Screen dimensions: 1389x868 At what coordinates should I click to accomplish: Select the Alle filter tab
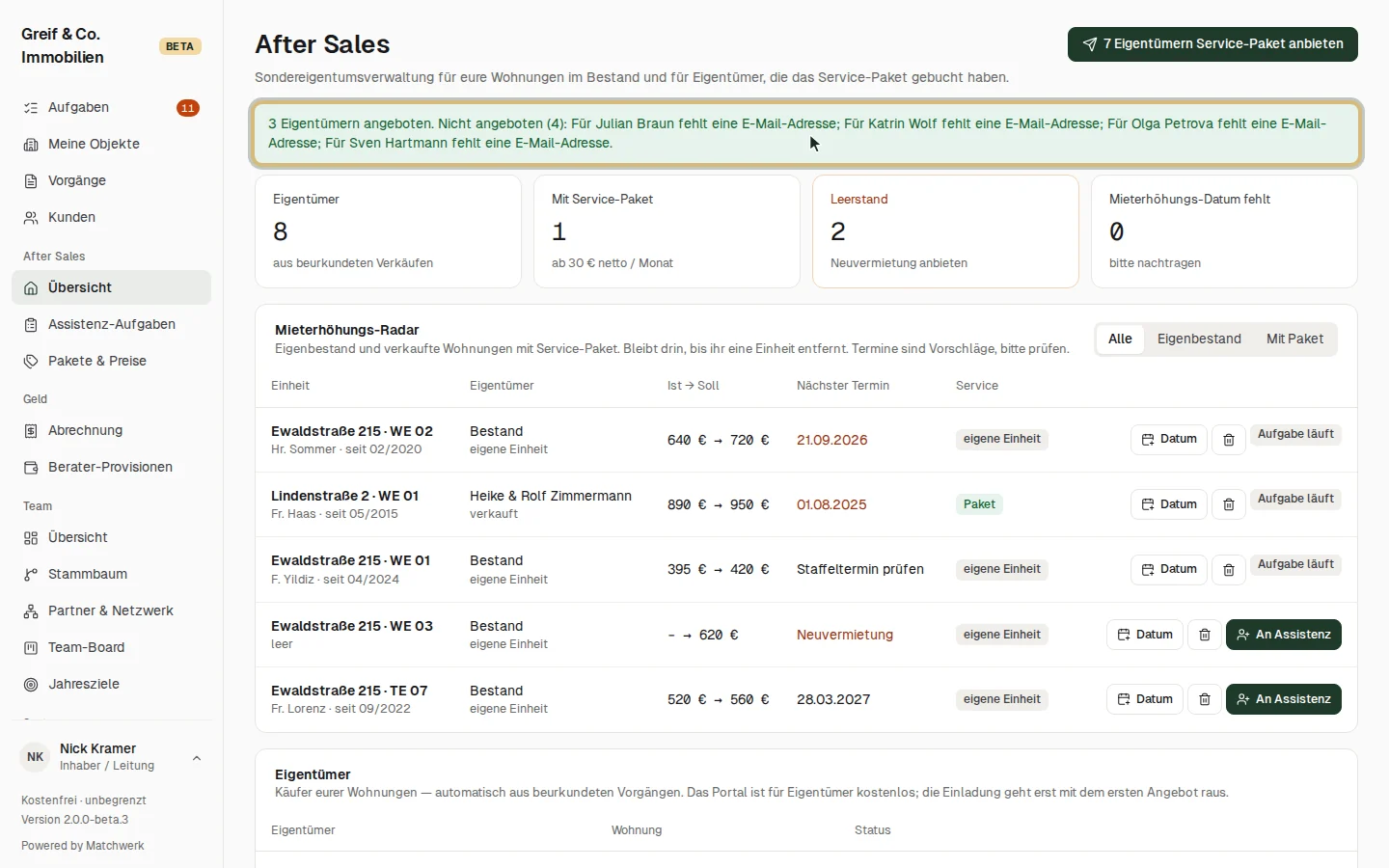(1120, 339)
